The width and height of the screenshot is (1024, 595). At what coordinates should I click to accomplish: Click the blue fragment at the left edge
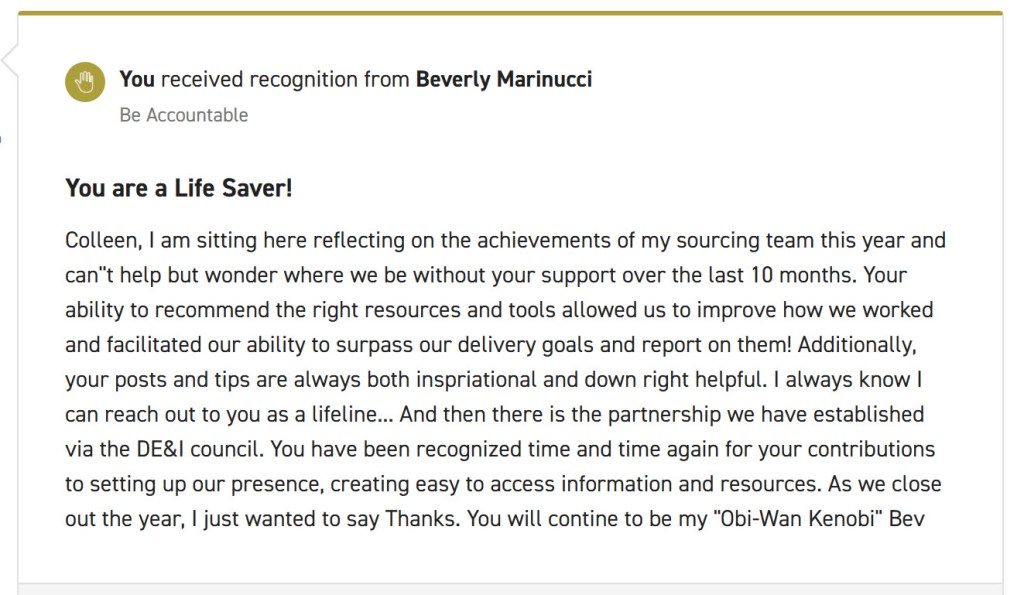tap(1, 137)
